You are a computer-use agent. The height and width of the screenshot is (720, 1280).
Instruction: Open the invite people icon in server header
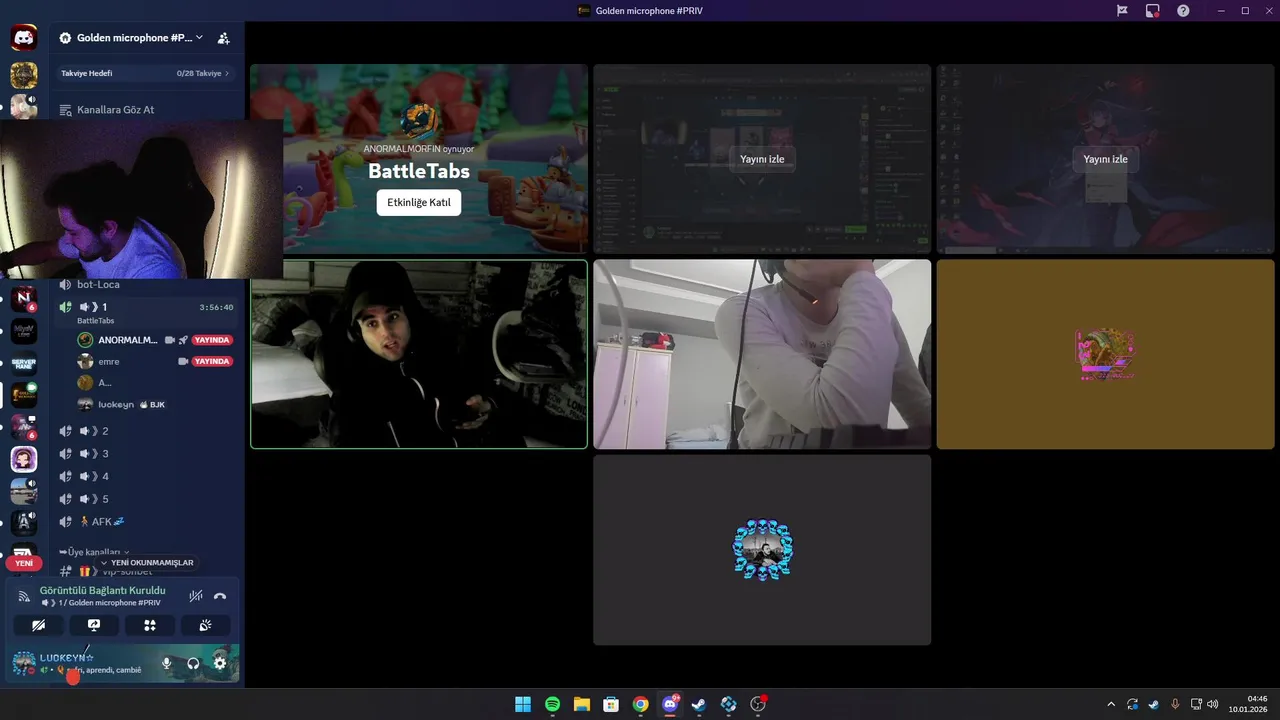(223, 38)
